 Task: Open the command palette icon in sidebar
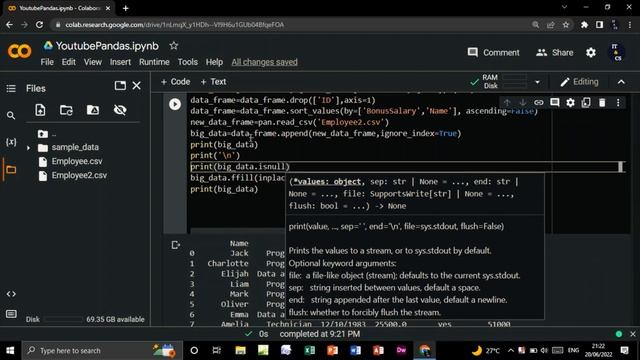point(11,314)
